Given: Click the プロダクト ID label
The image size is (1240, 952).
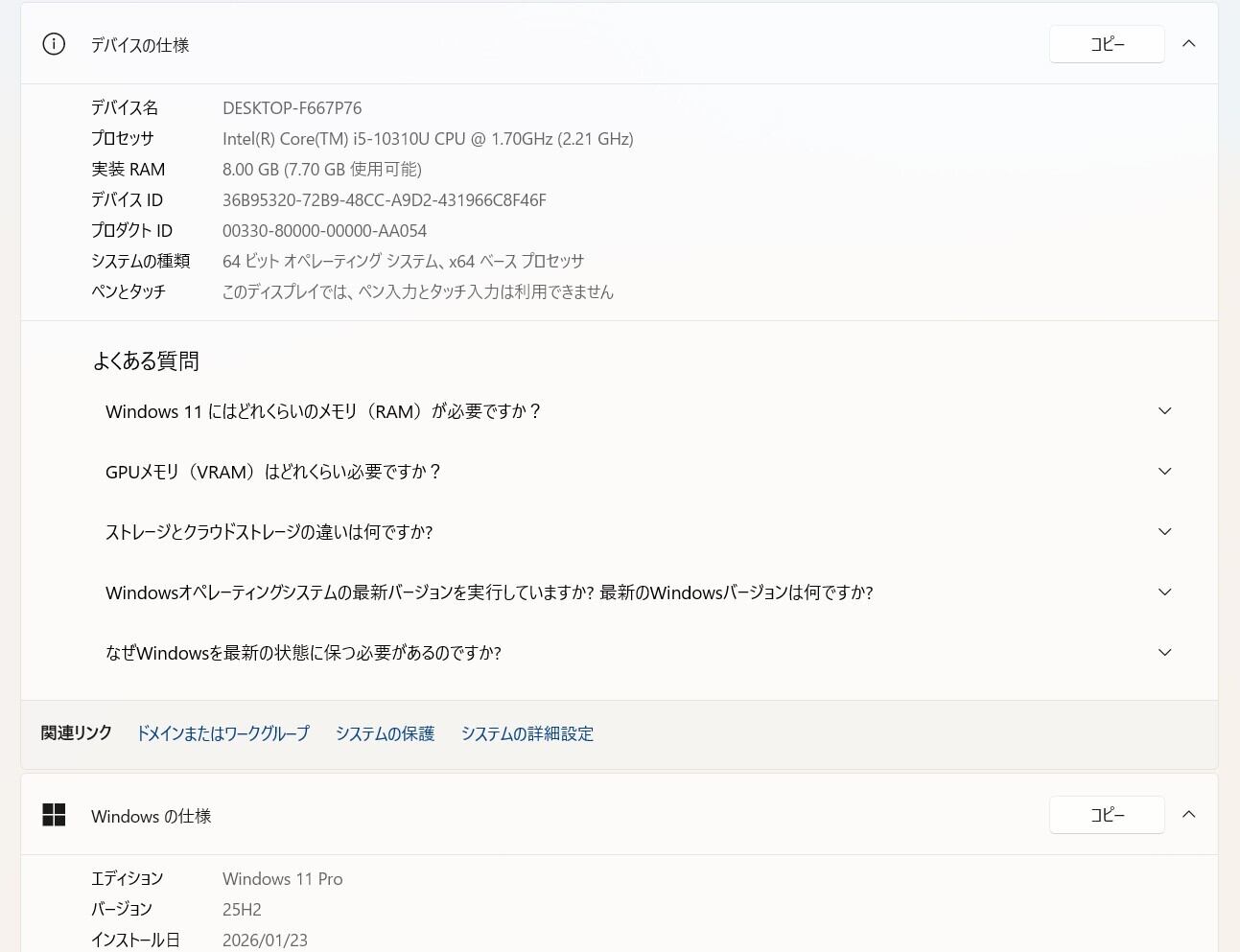Looking at the screenshot, I should click(x=132, y=231).
